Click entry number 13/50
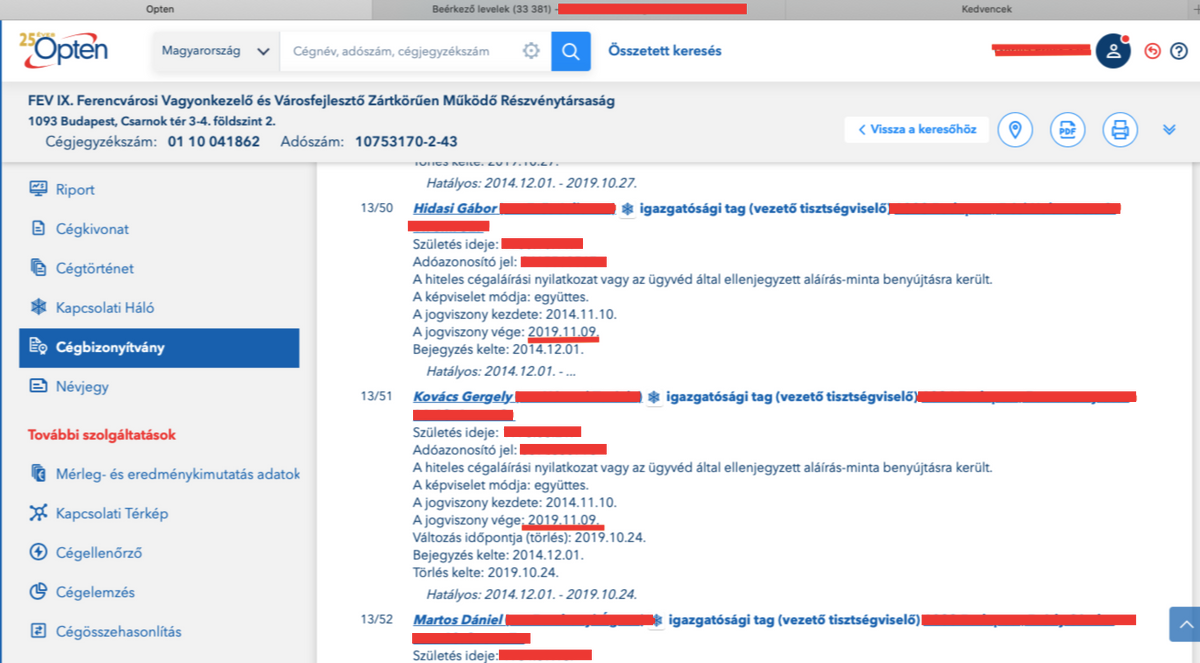 tap(377, 209)
